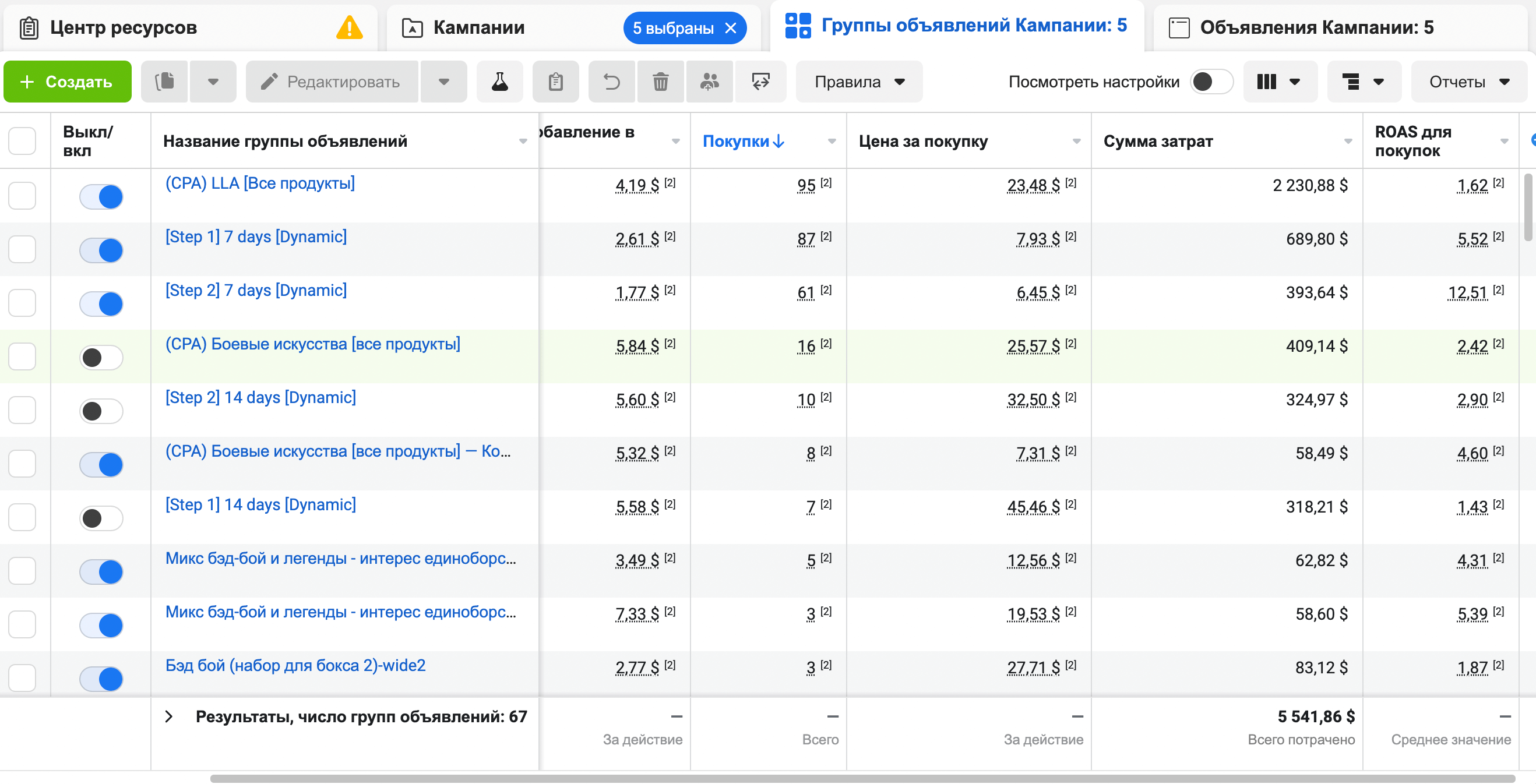Expand the results row chevron
Viewport: 1536px width, 784px height.
(169, 716)
